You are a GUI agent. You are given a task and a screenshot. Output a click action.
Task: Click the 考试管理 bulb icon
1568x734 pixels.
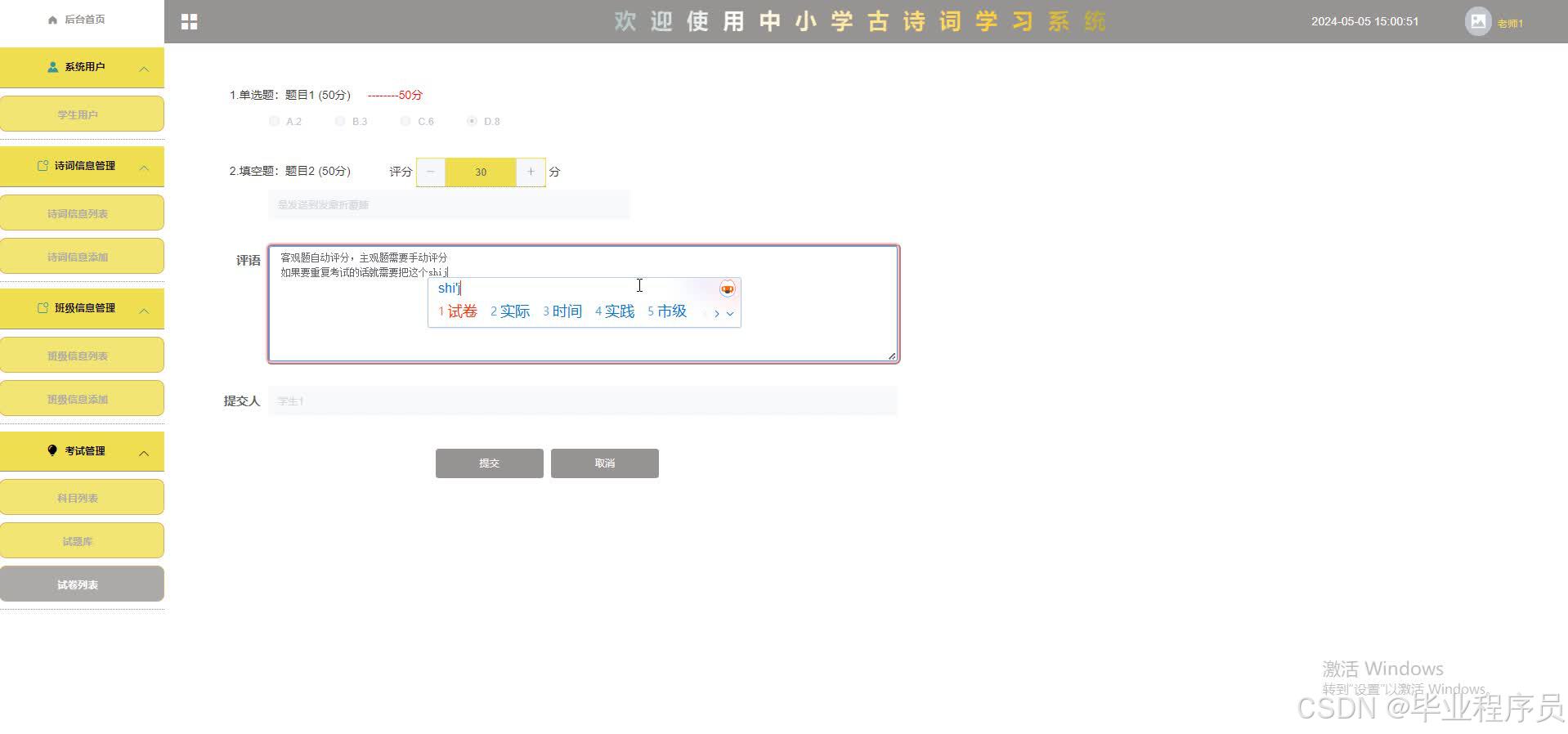click(53, 450)
